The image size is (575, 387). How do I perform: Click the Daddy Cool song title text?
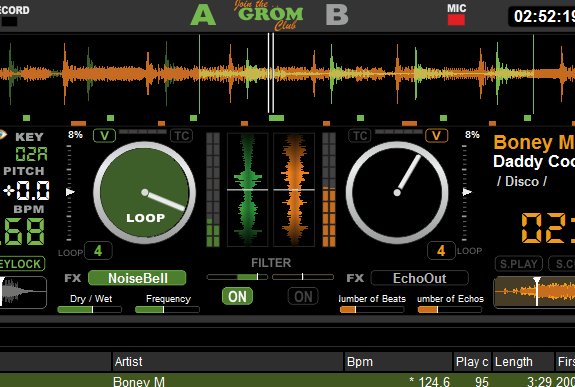pyautogui.click(x=534, y=161)
